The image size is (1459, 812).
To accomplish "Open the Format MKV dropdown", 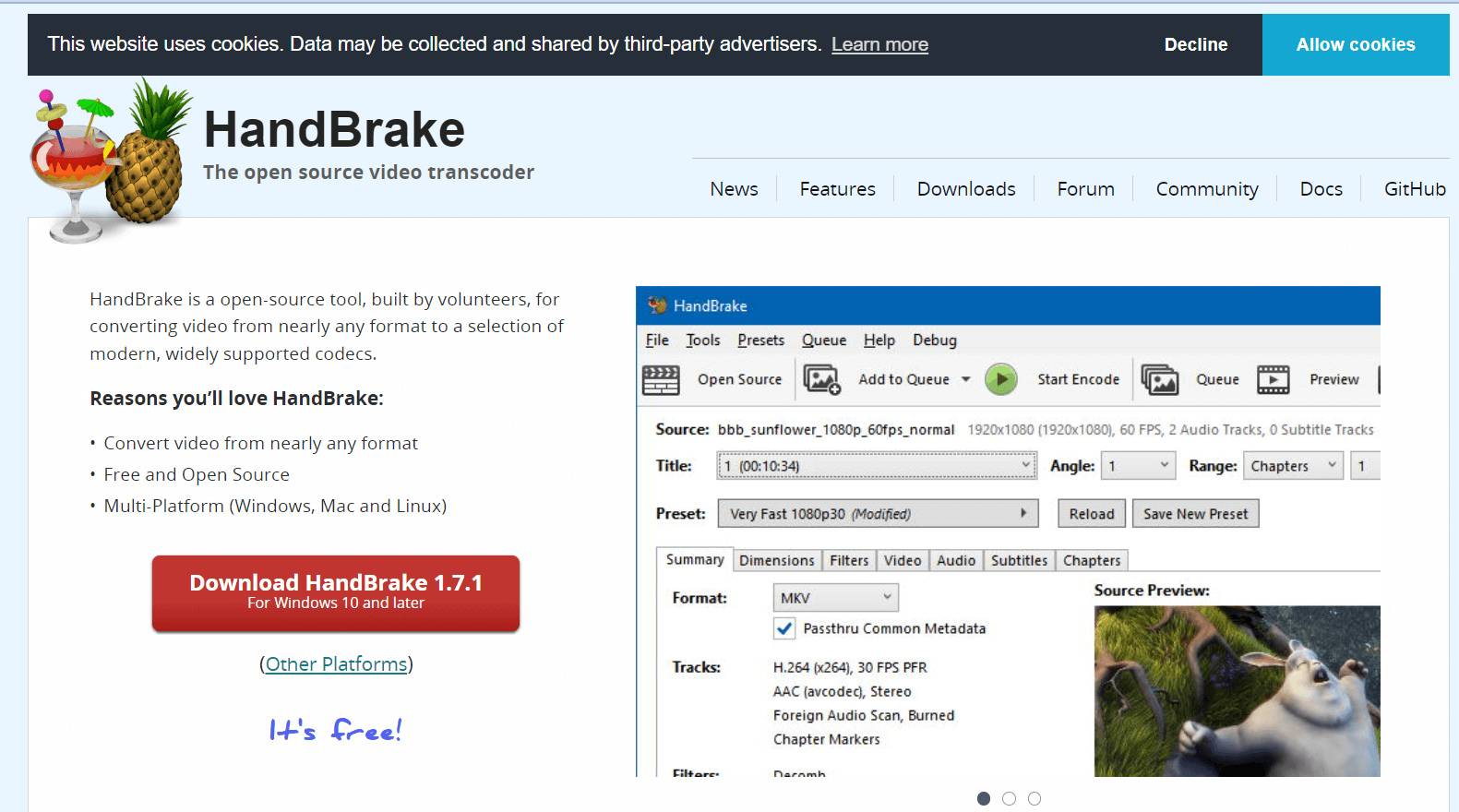I will (x=835, y=598).
